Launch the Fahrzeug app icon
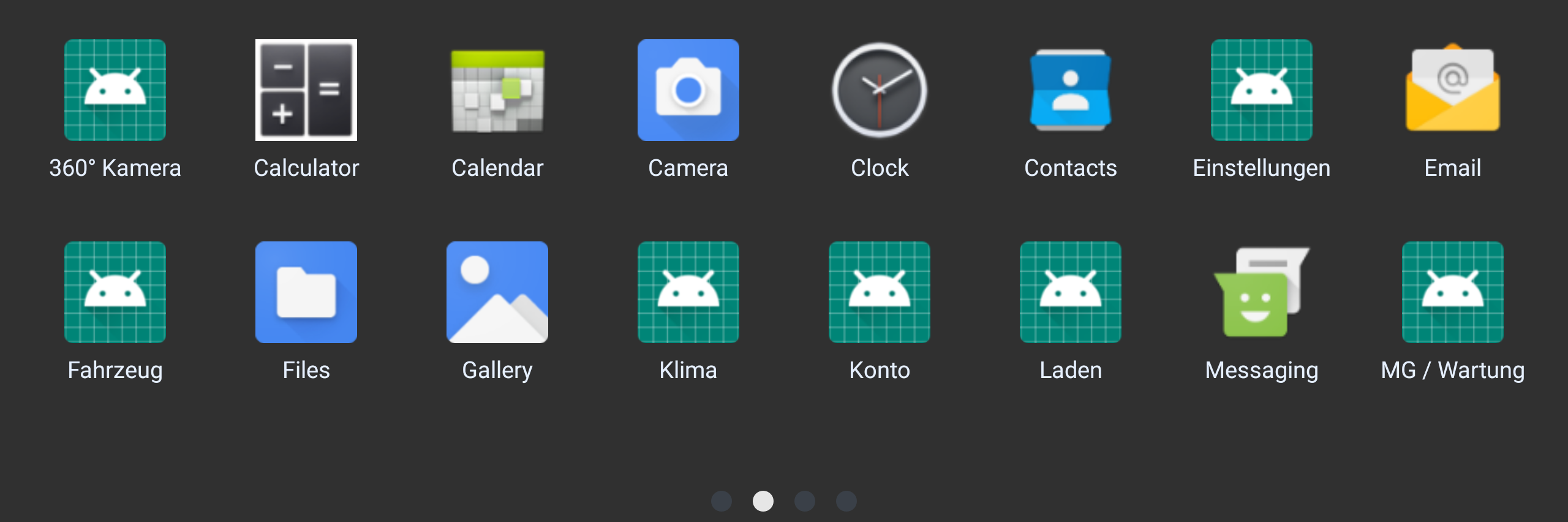 pos(115,292)
